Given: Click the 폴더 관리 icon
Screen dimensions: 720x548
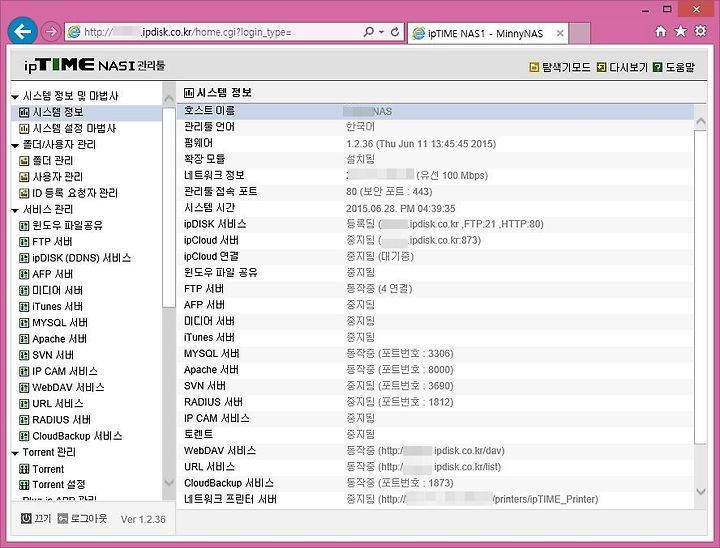Looking at the screenshot, I should pyautogui.click(x=24, y=161).
